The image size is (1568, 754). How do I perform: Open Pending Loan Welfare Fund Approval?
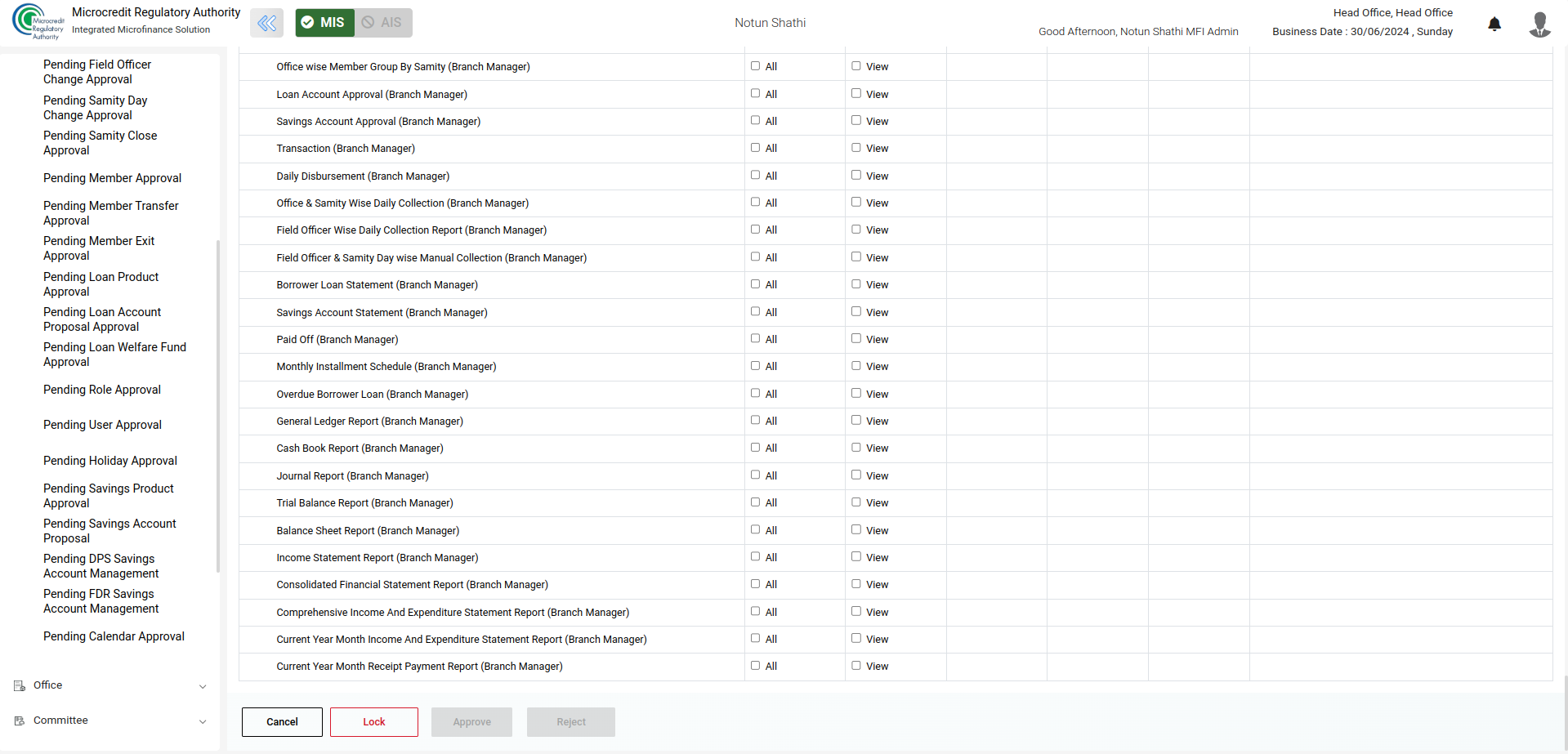pyautogui.click(x=115, y=355)
